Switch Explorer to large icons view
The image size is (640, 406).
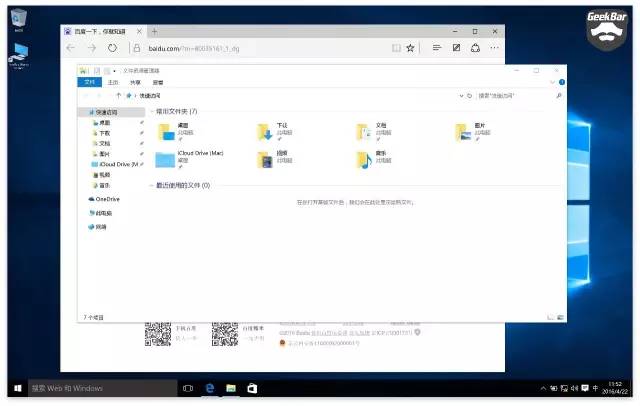click(560, 317)
